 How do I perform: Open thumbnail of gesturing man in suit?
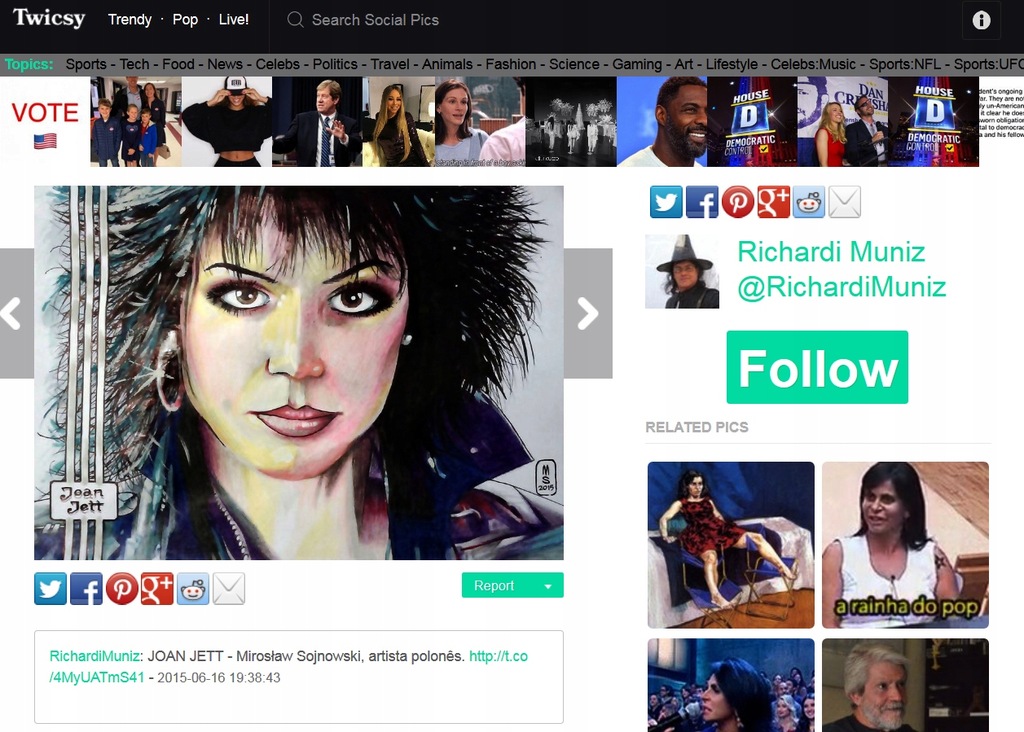click(x=317, y=122)
